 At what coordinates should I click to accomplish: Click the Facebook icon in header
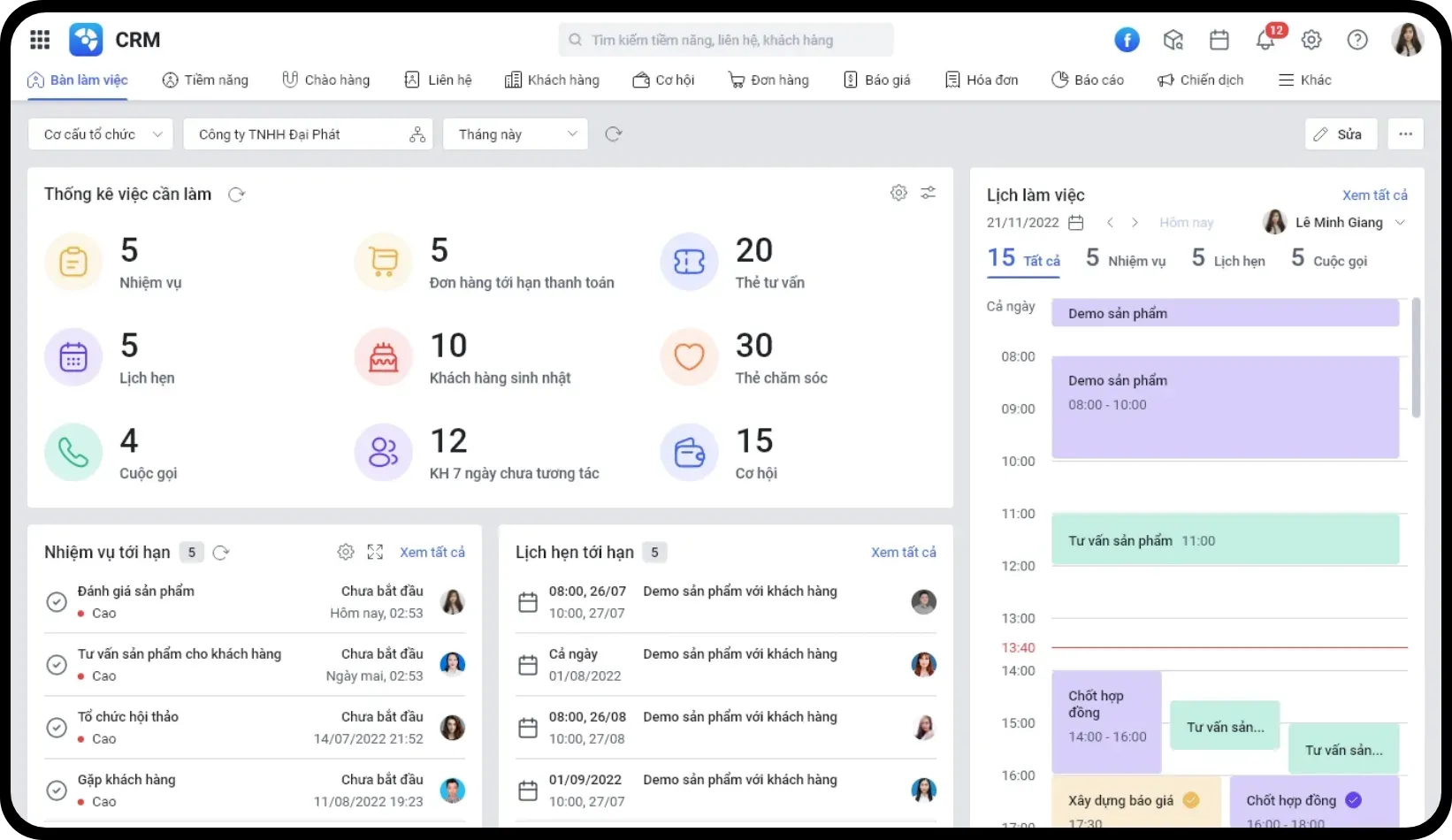point(1126,40)
